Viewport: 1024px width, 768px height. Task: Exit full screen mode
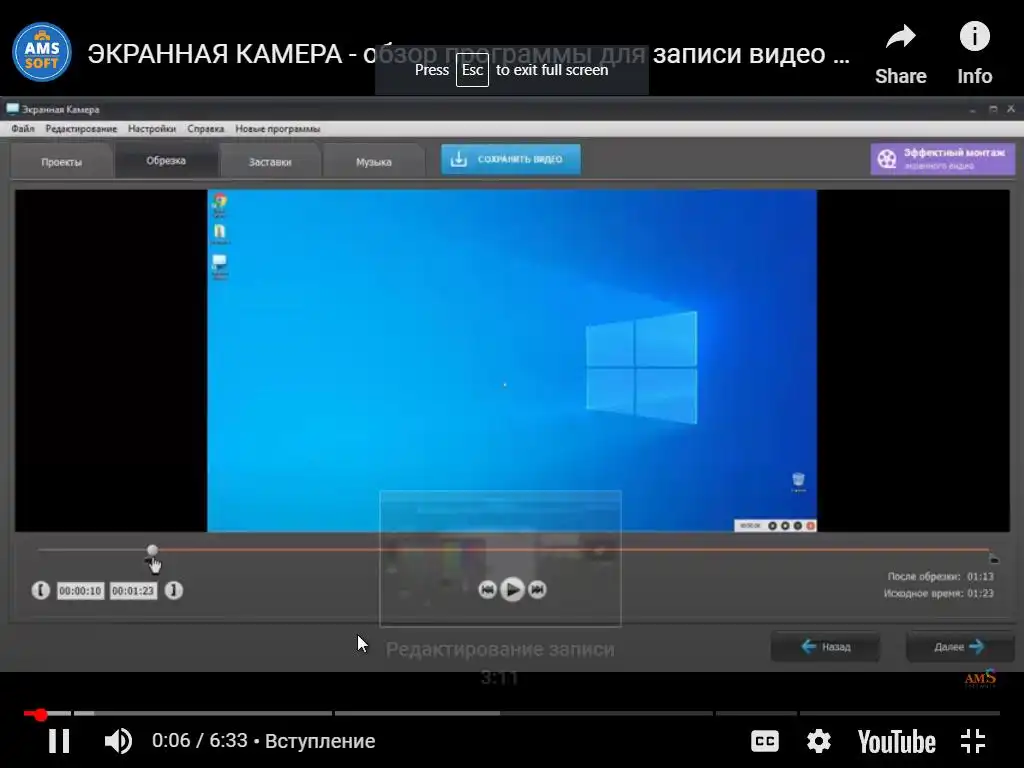(x=973, y=741)
